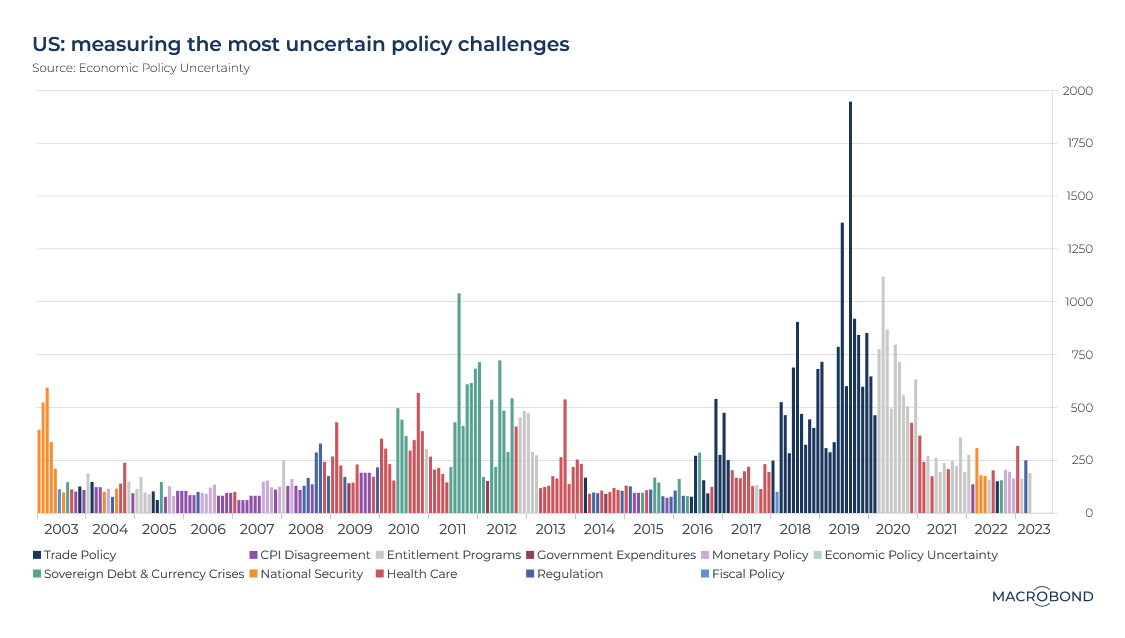This screenshot has width=1125, height=638.
Task: Select the Entitlement Programs legend swatch
Action: click(379, 555)
